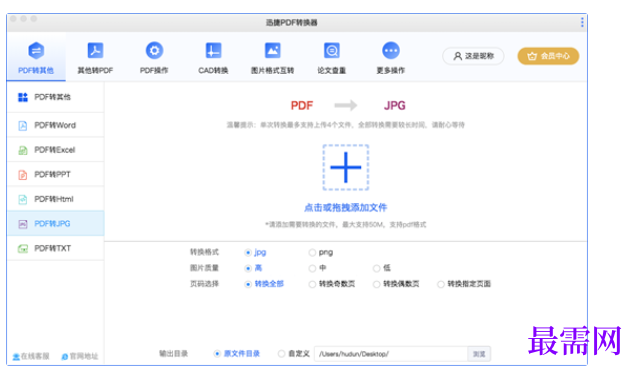Viewport: 640px width, 372px height.
Task: Click the PDF转Html file icon
Action: click(x=23, y=199)
